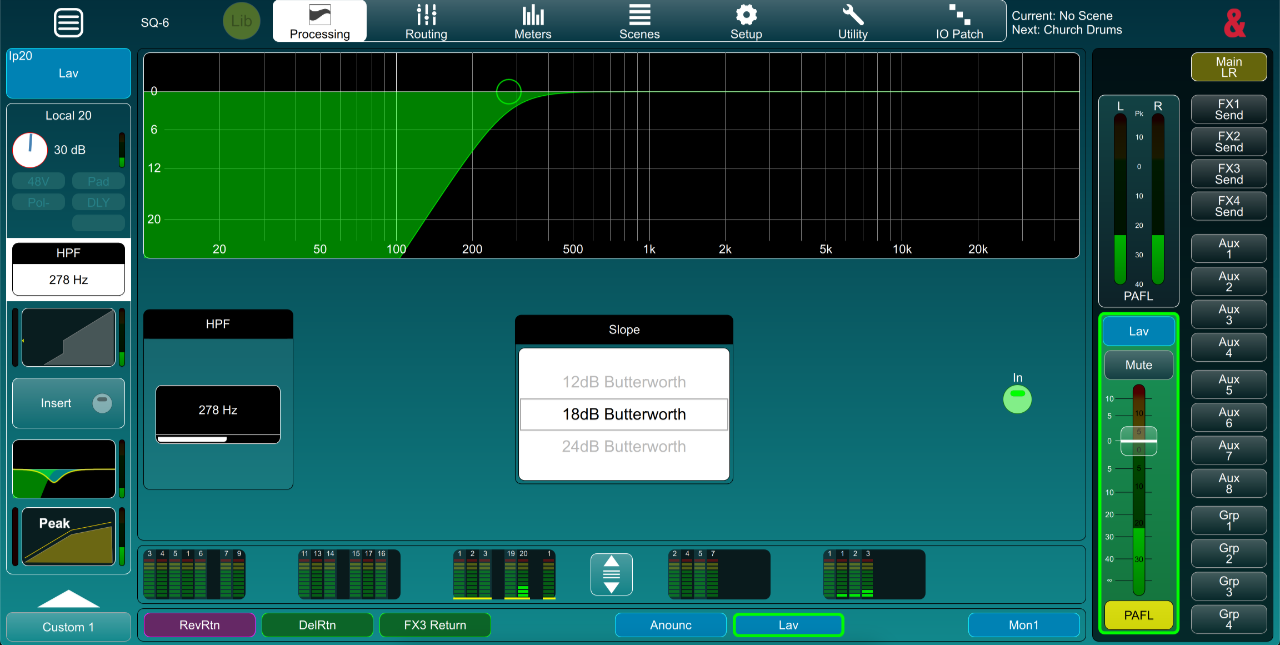Open the Utility screen
The width and height of the screenshot is (1280, 645).
pyautogui.click(x=852, y=21)
